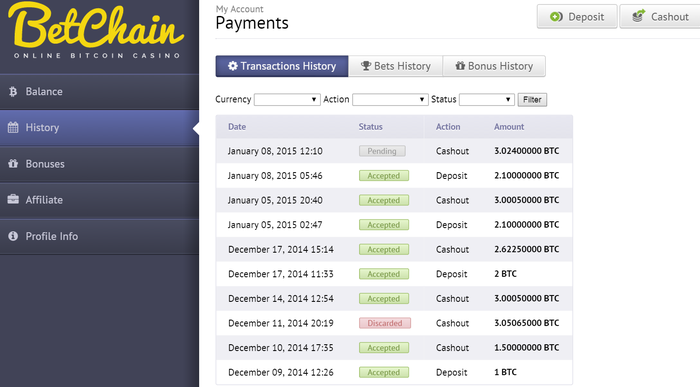Screen dimensions: 700x387
Task: Click the Pending status badge
Action: pos(382,151)
